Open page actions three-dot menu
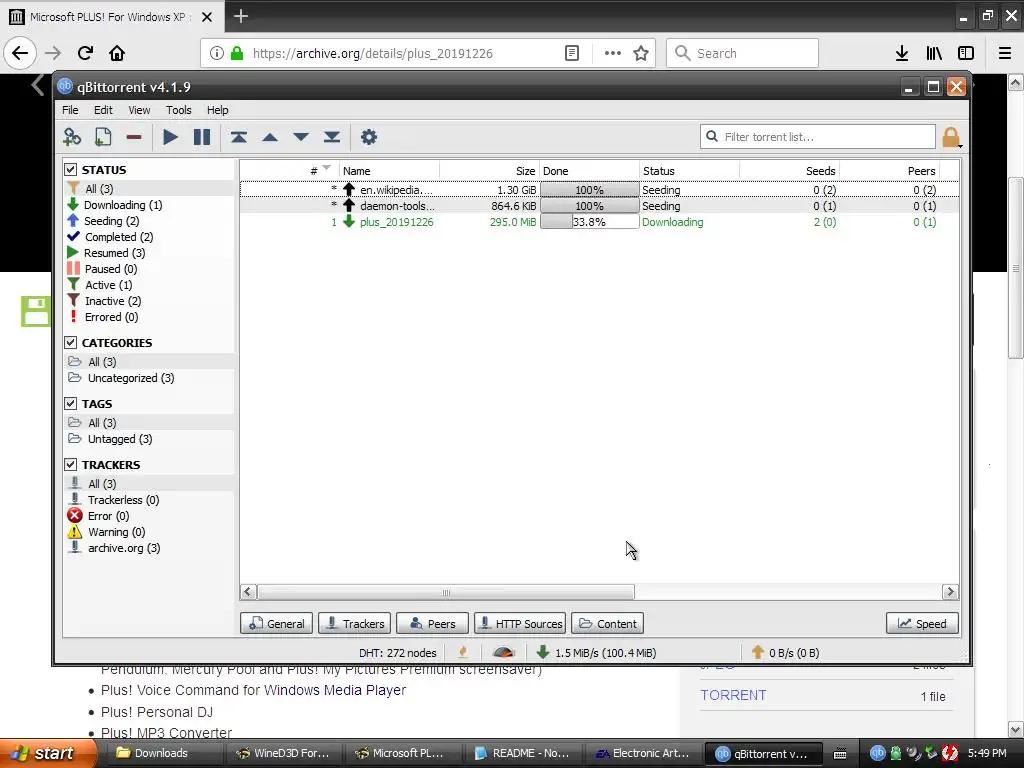1024x768 pixels. click(x=613, y=53)
